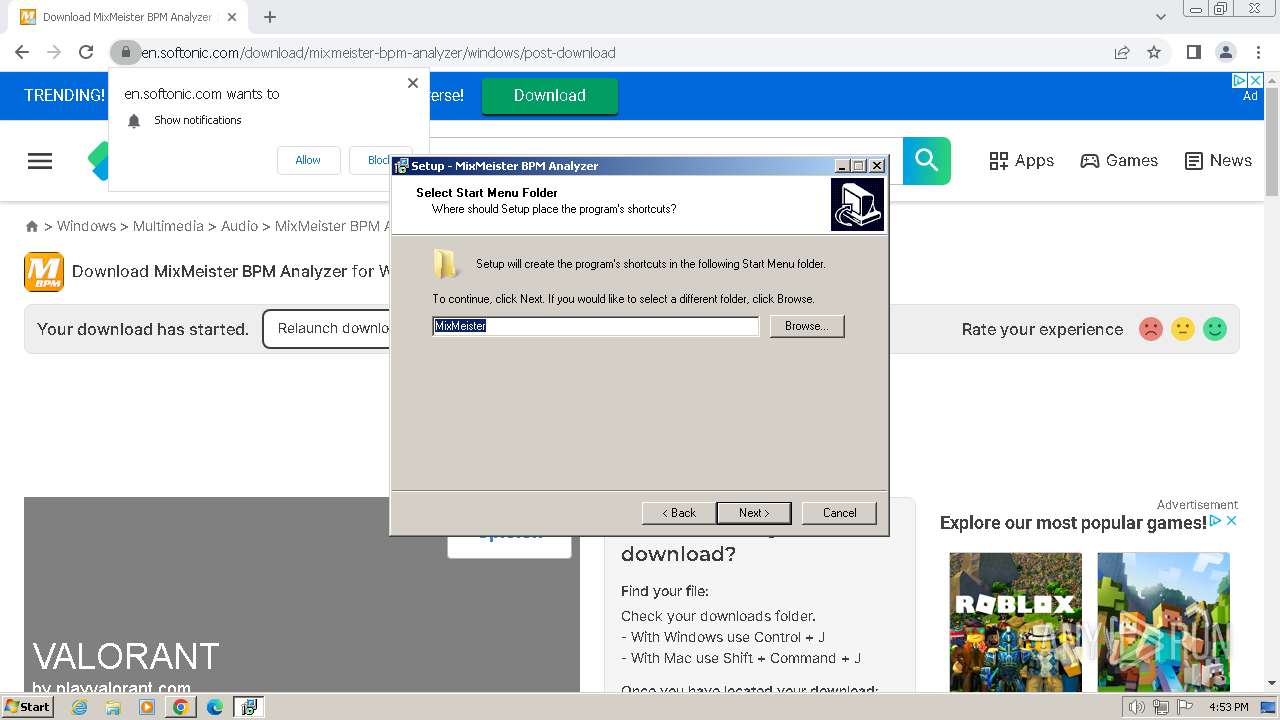Open Audio breadcrumb link
Viewport: 1280px width, 720px height.
coord(239,226)
